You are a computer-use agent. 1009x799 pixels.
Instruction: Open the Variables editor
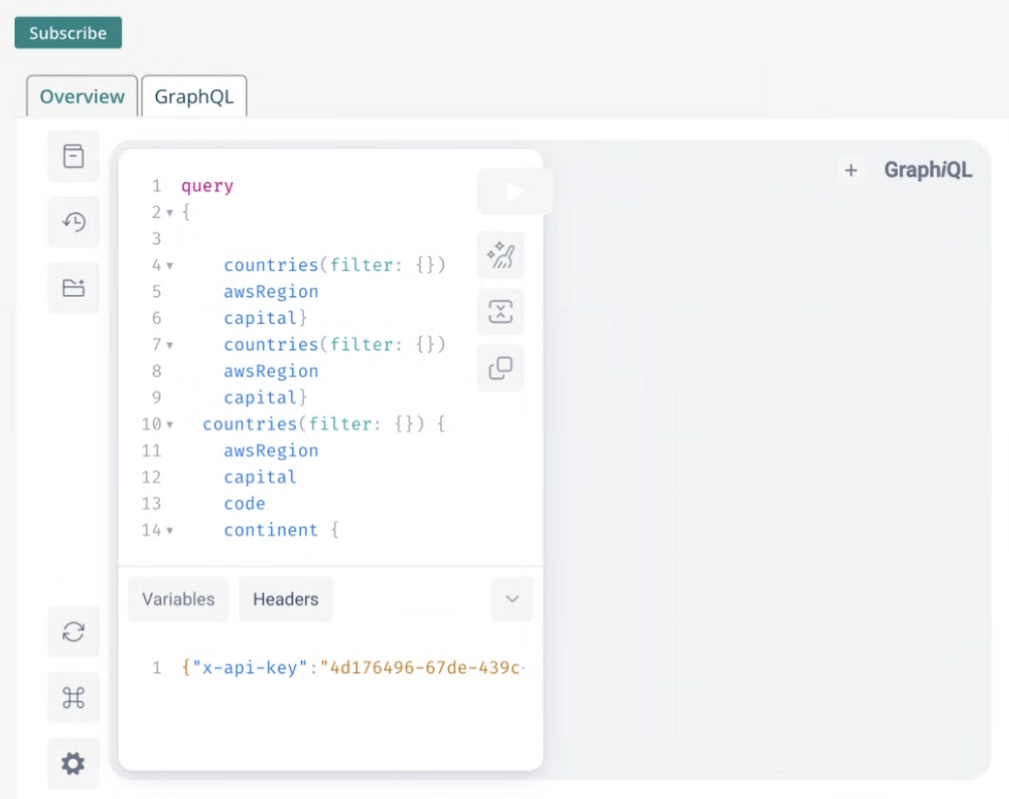[178, 599]
